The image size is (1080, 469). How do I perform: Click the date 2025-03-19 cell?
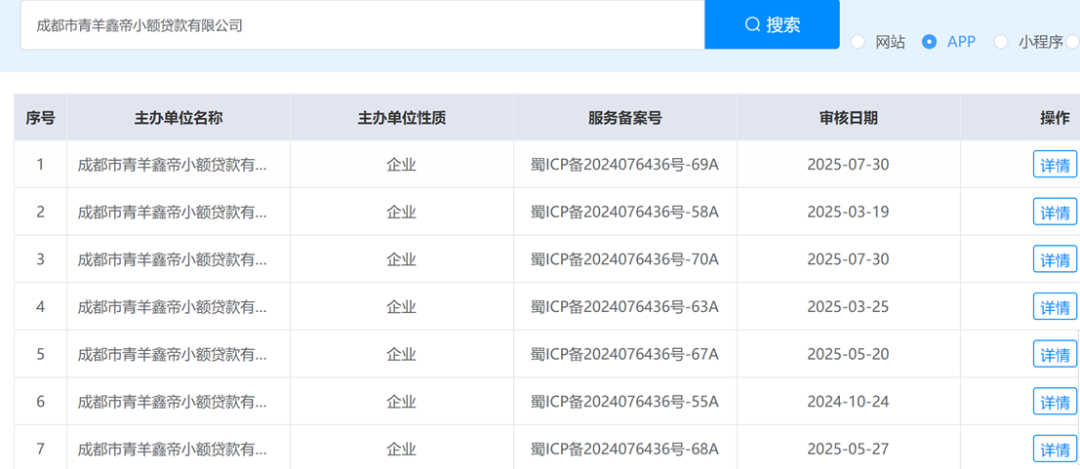tap(848, 211)
